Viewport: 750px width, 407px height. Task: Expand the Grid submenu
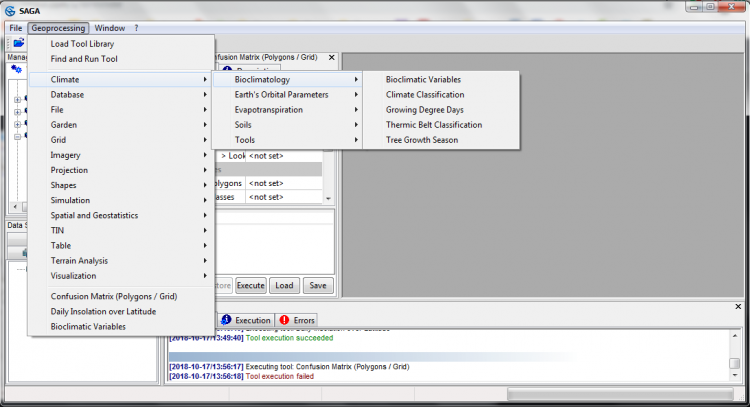121,140
